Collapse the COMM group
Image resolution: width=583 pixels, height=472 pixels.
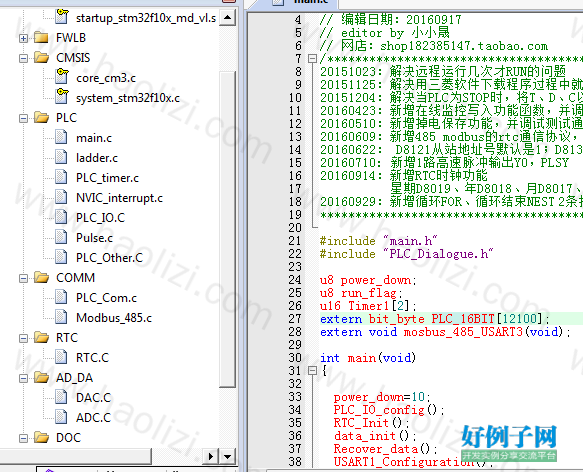point(23,278)
